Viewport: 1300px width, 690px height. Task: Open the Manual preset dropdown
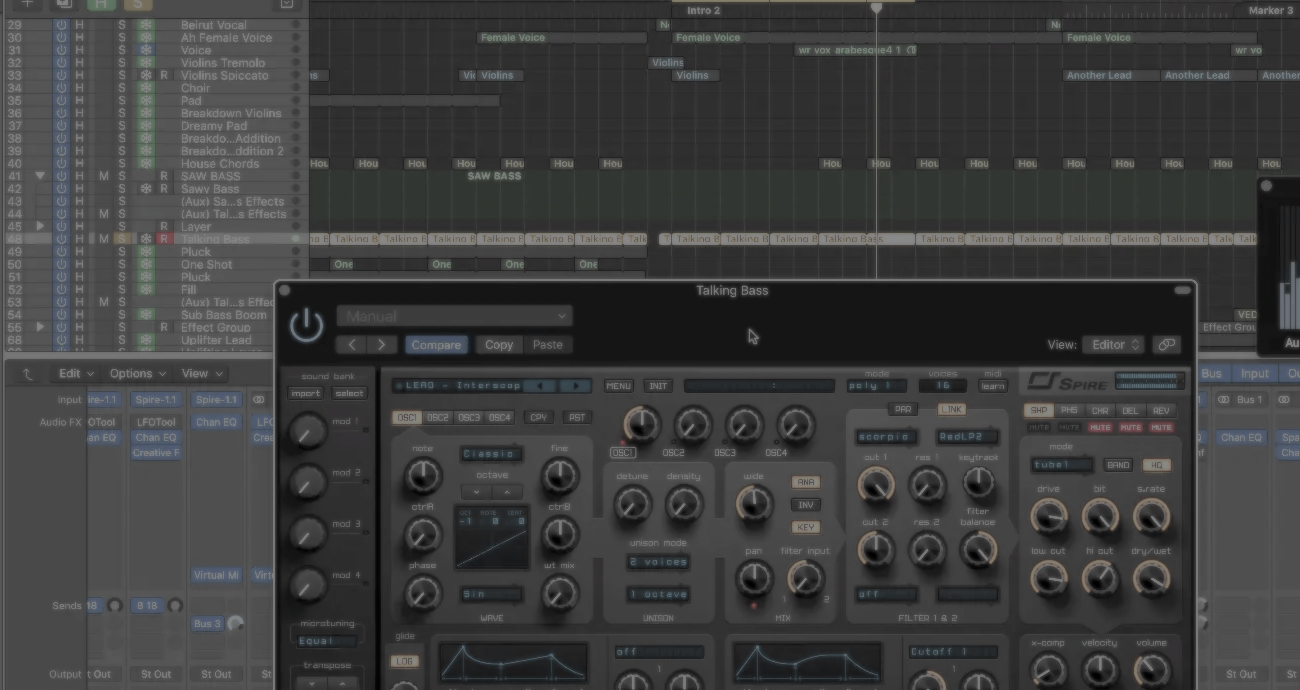[454, 316]
